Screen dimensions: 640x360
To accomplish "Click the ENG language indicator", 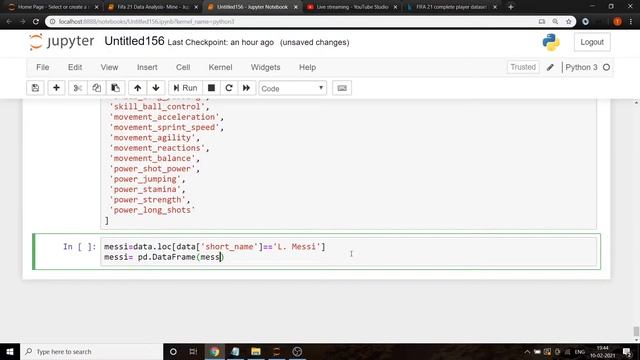I will point(580,351).
